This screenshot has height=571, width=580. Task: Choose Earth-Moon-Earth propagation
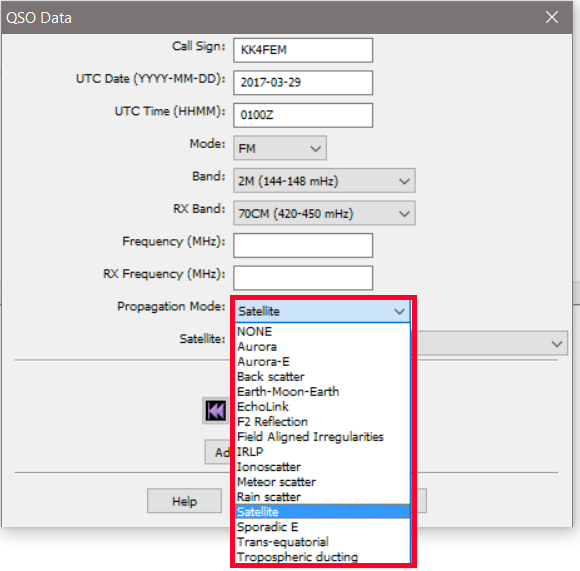[323, 392]
